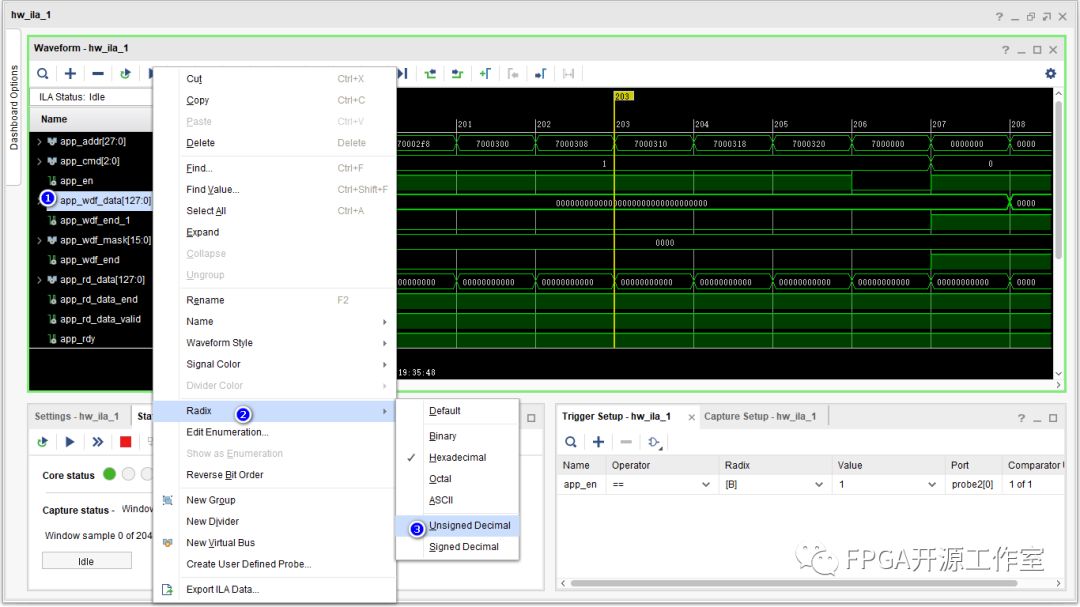Open the Value dropdown for app_en
1080x607 pixels.
pyautogui.click(x=932, y=484)
